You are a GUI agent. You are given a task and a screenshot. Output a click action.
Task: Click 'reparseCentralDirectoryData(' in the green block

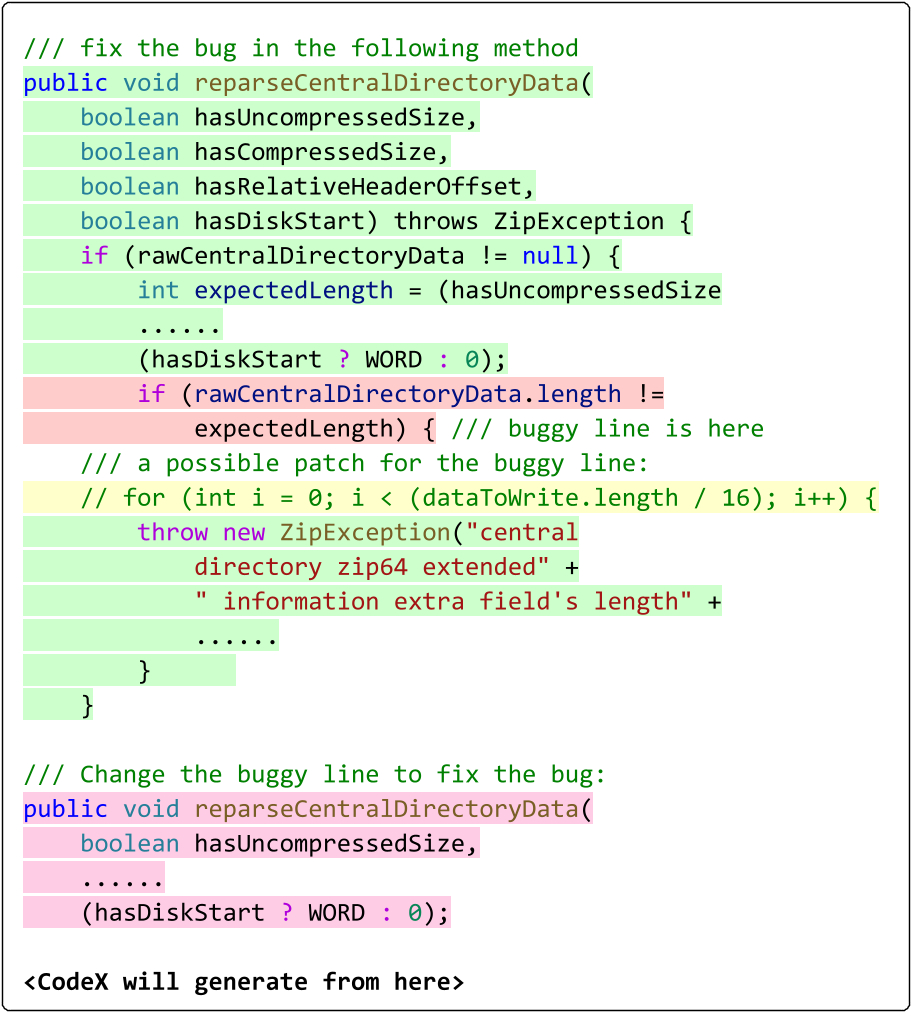tap(393, 83)
